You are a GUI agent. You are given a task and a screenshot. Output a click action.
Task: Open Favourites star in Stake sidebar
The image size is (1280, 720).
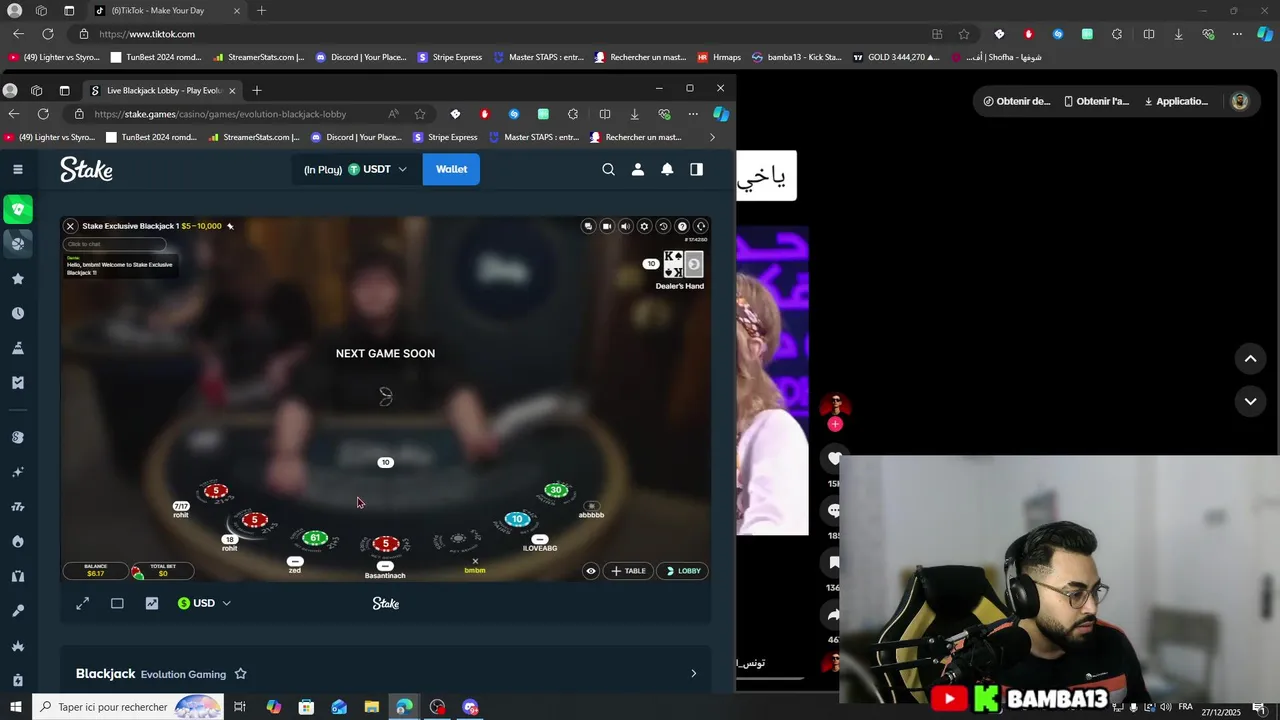[x=18, y=279]
